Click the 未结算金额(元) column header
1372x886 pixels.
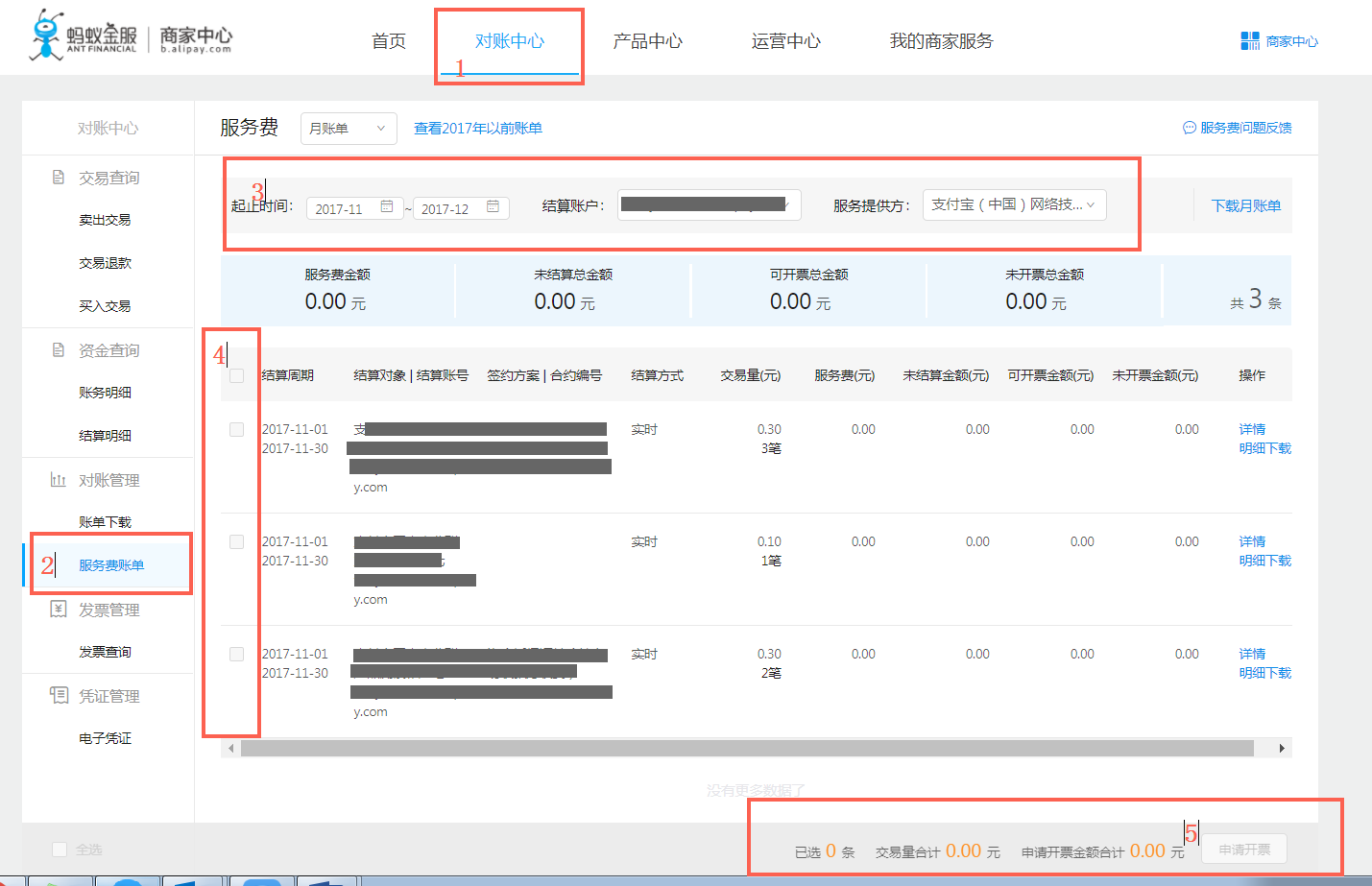coord(946,375)
